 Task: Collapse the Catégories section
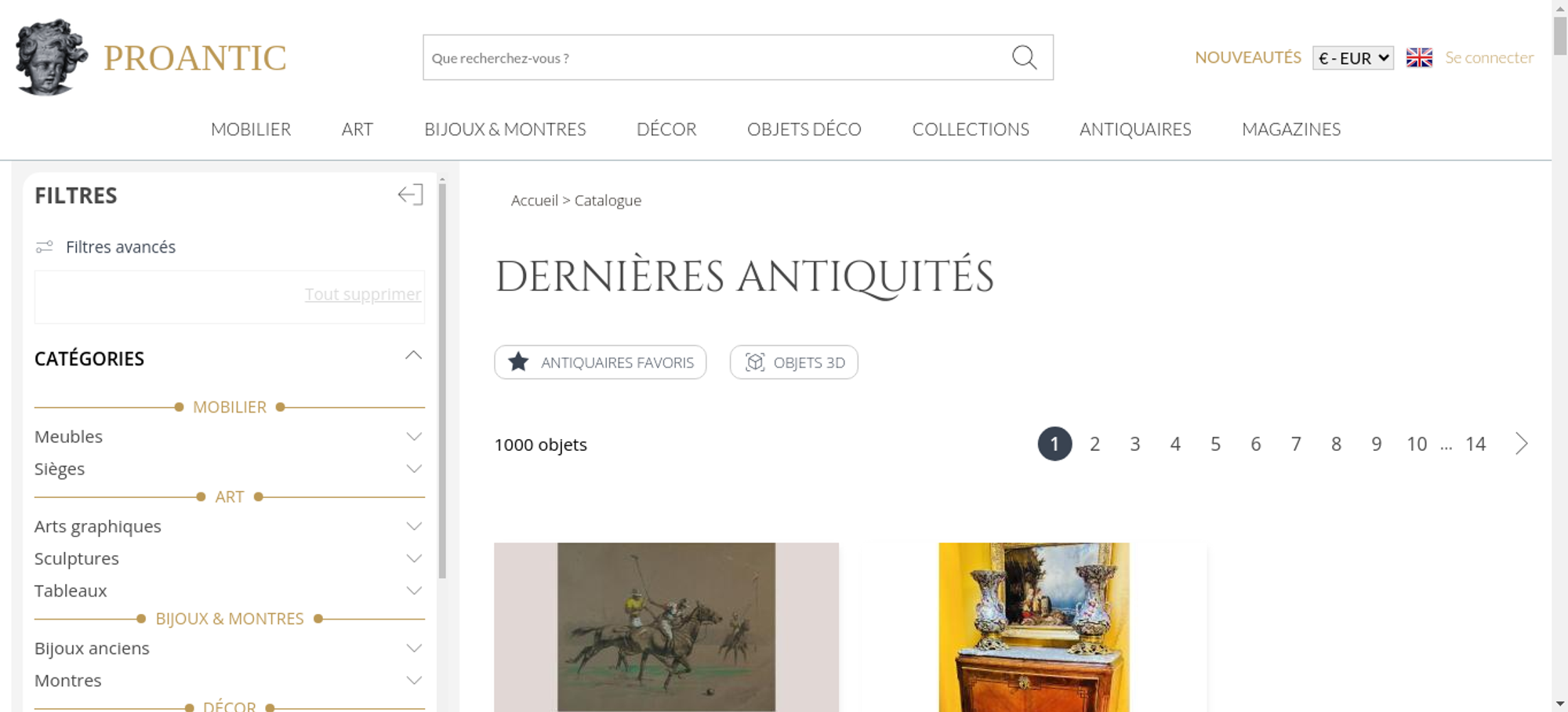[413, 356]
